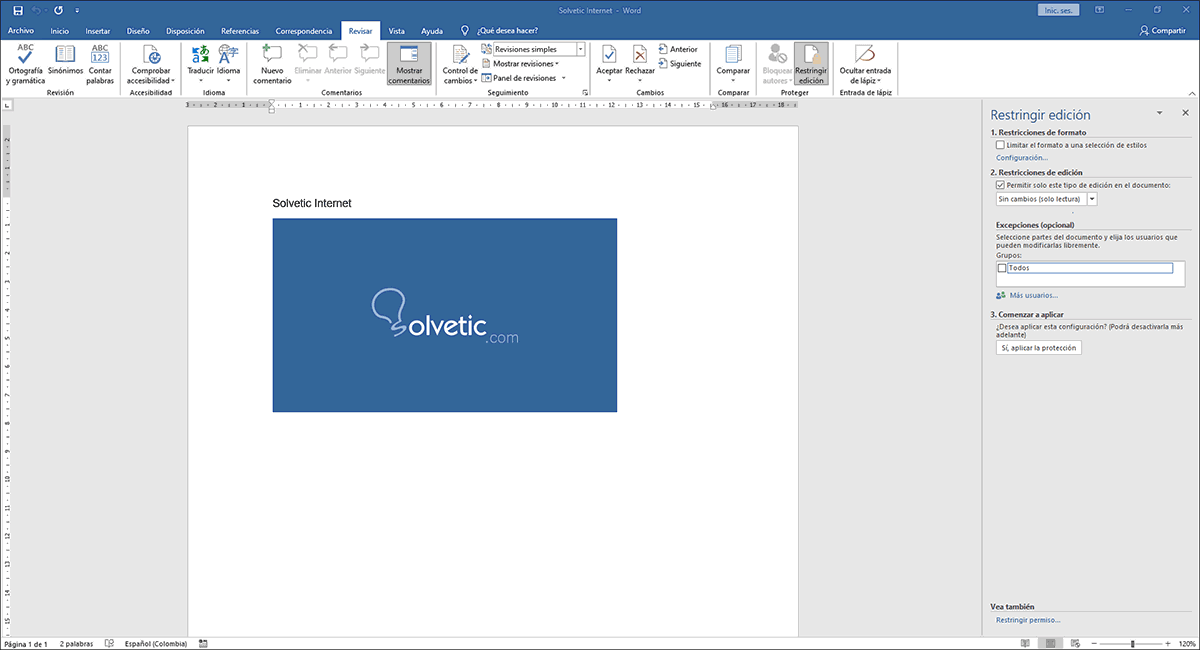Run Ortografía y gramática check

(26, 65)
